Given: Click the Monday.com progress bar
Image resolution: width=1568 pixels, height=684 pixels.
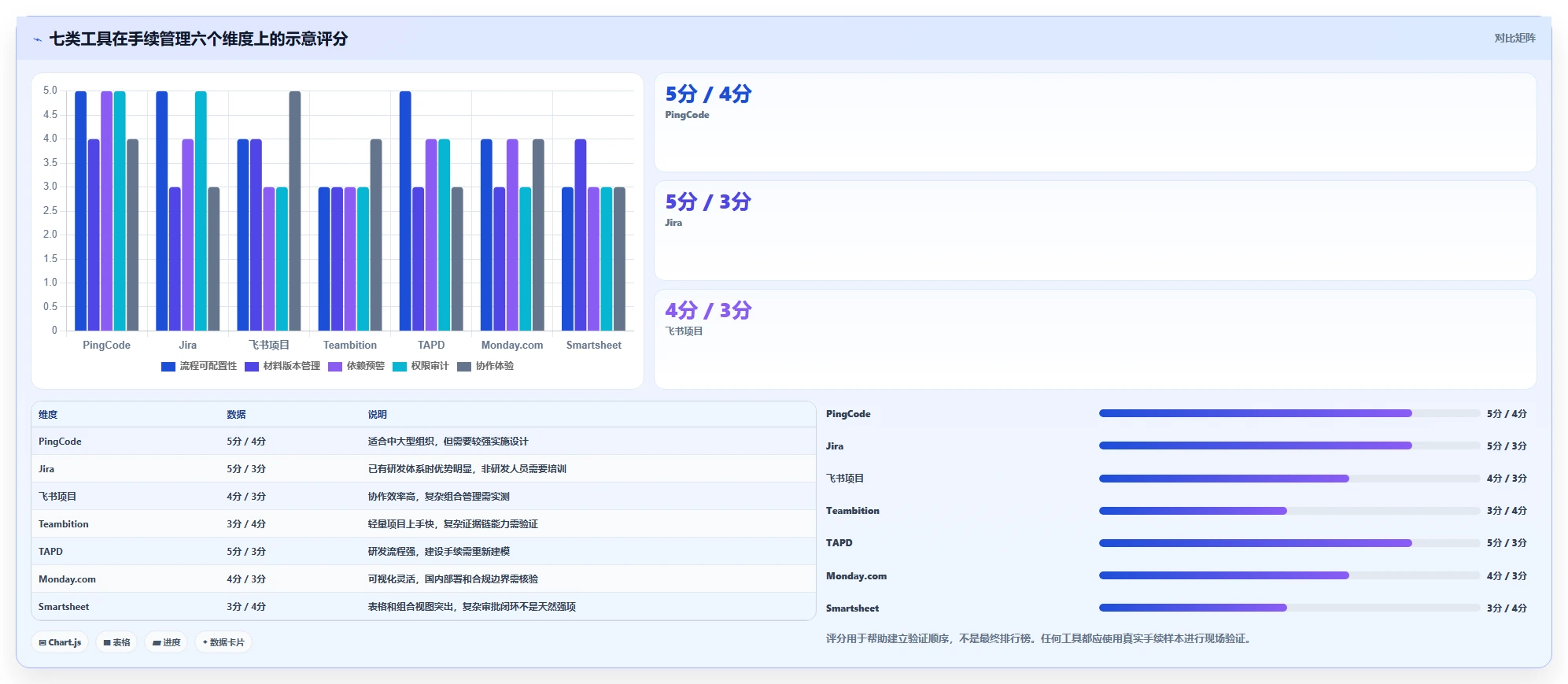Looking at the screenshot, I should tap(1289, 575).
